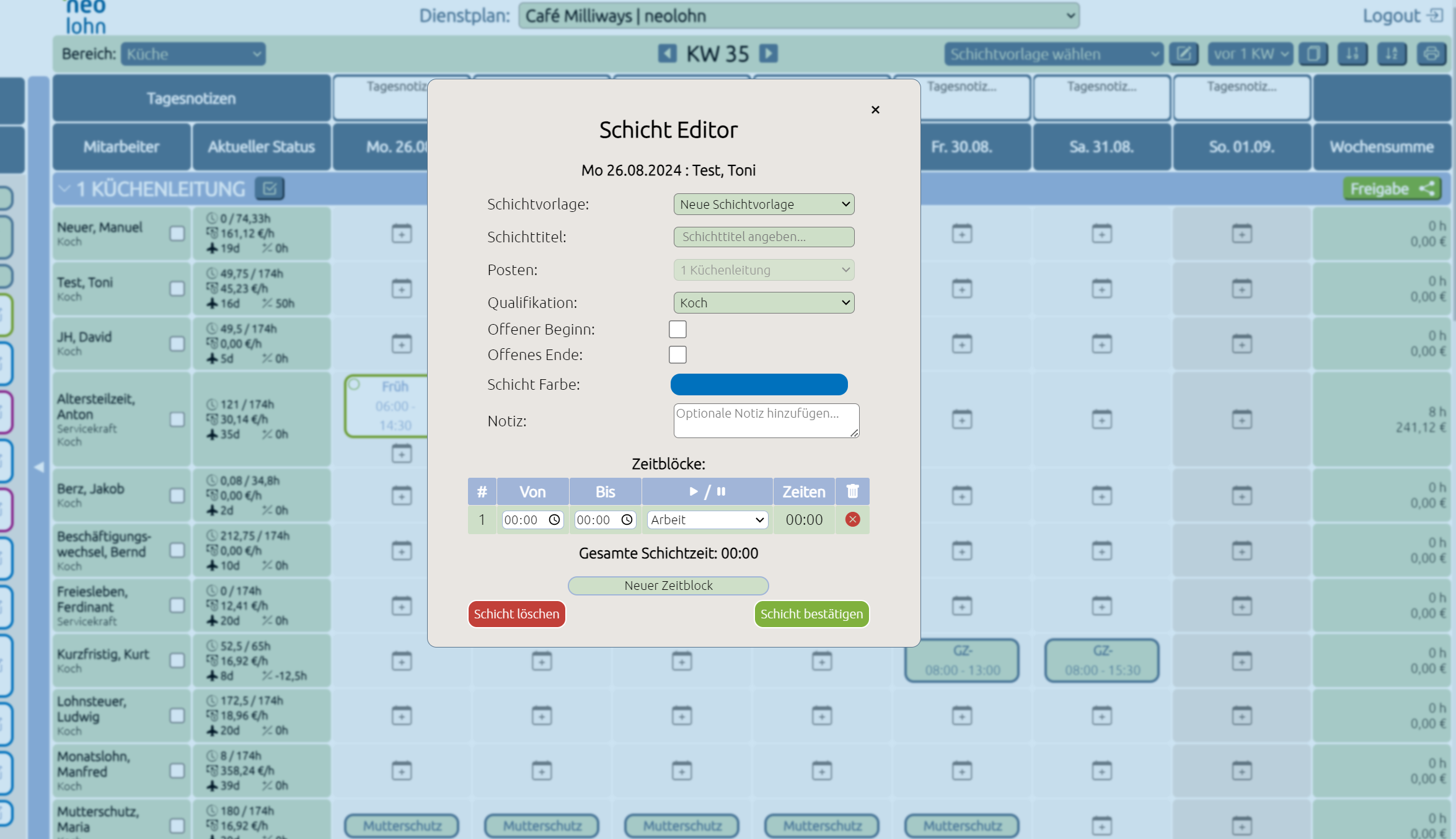Add a Neuer Zeitblock
This screenshot has width=1456, height=839.
tap(668, 586)
